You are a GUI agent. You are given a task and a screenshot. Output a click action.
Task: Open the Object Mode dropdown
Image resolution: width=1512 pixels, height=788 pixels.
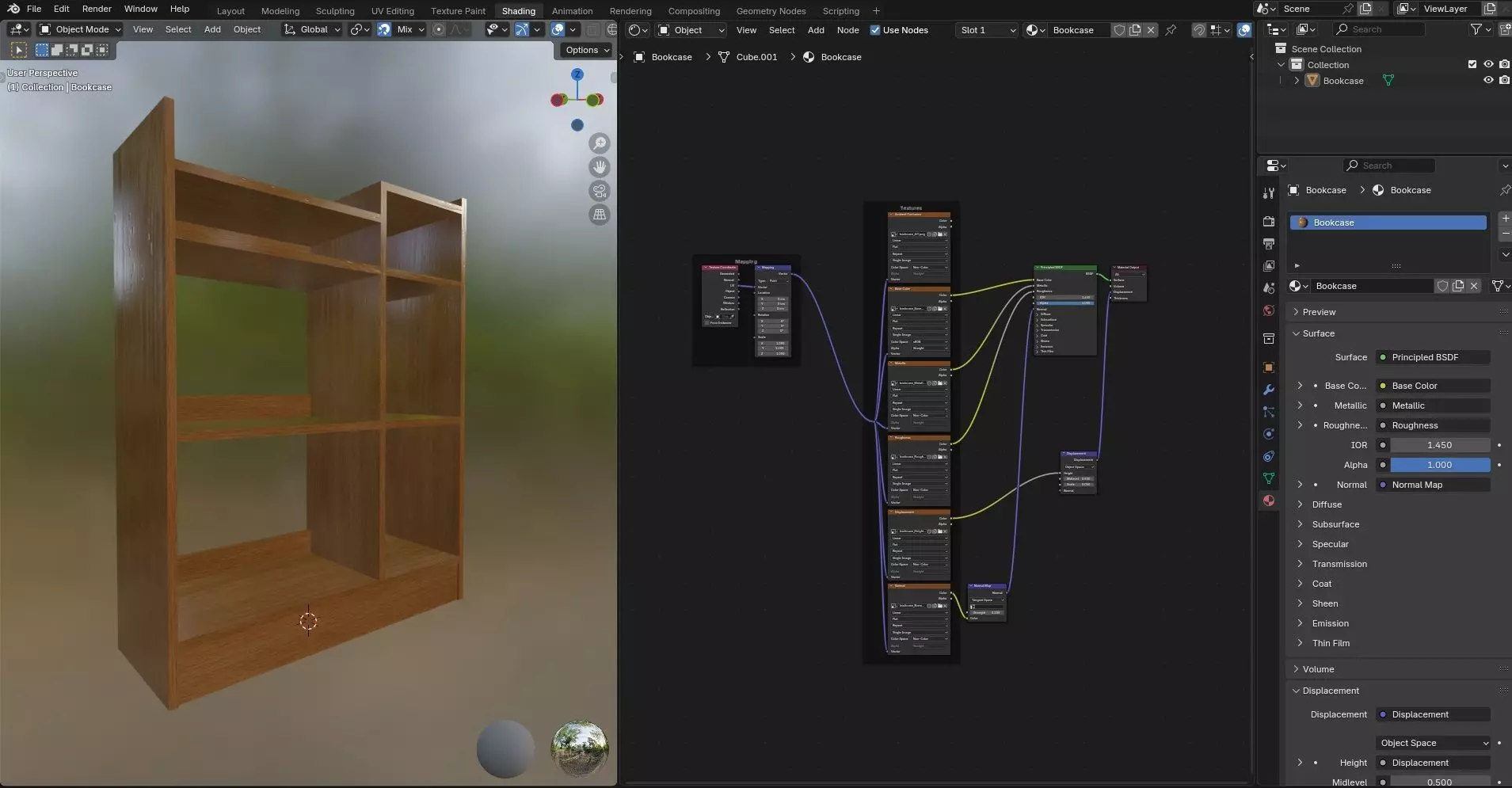pos(80,29)
